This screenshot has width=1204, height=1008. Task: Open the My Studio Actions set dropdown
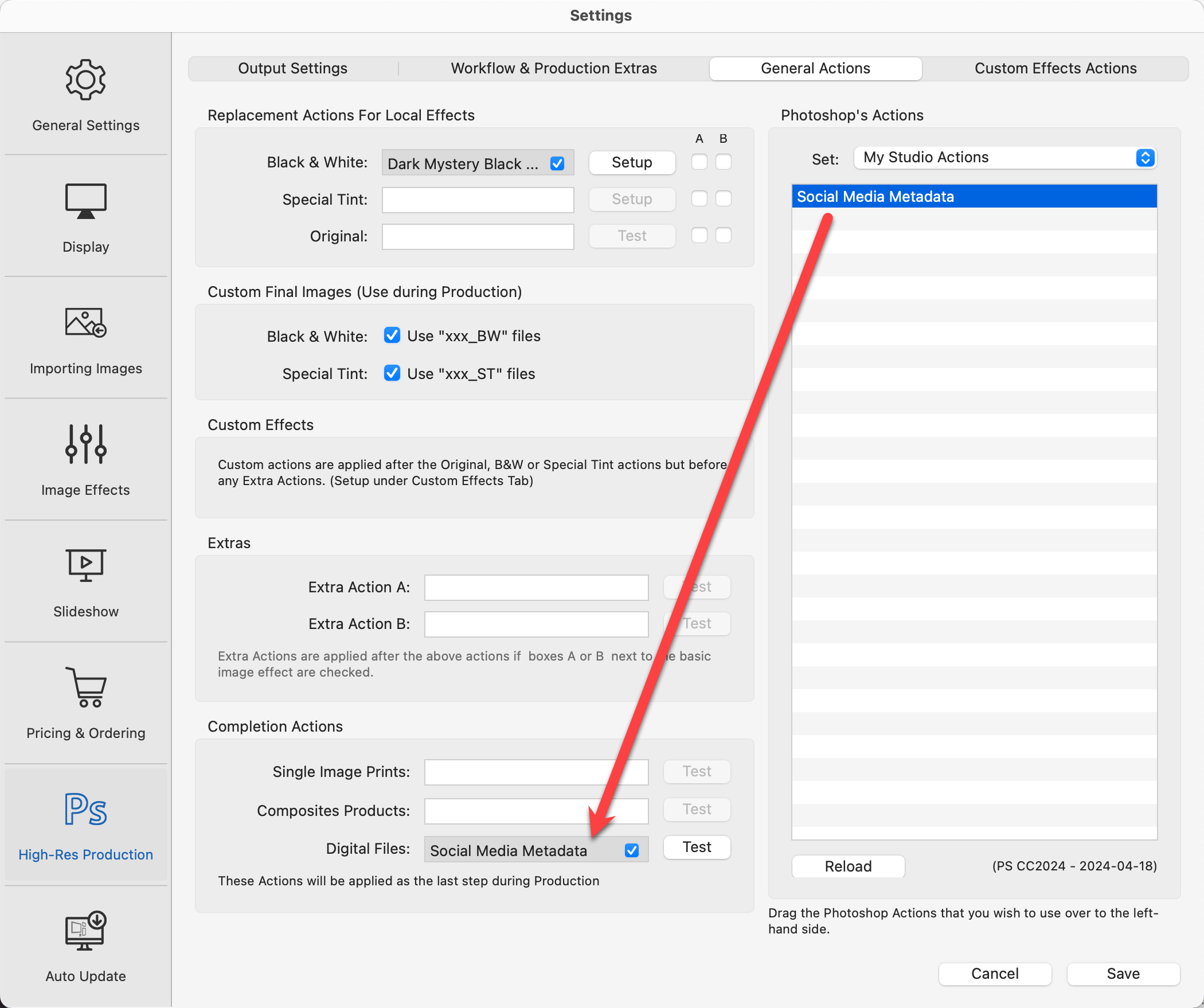pyautogui.click(x=1004, y=158)
